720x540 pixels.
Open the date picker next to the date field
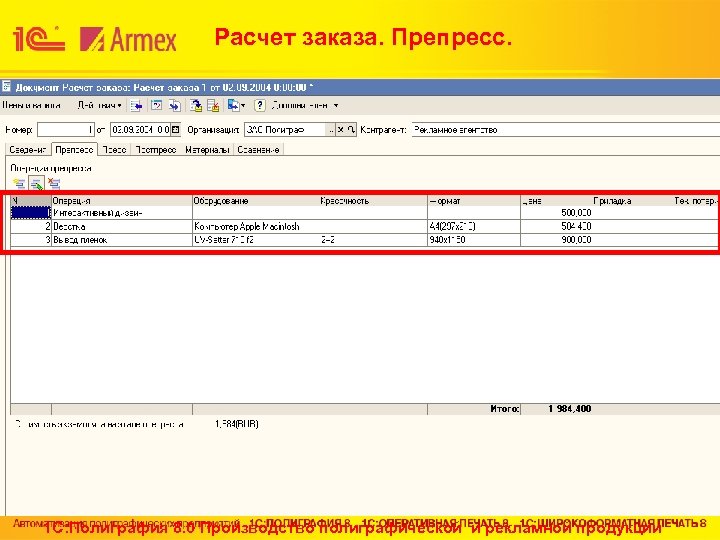176,130
